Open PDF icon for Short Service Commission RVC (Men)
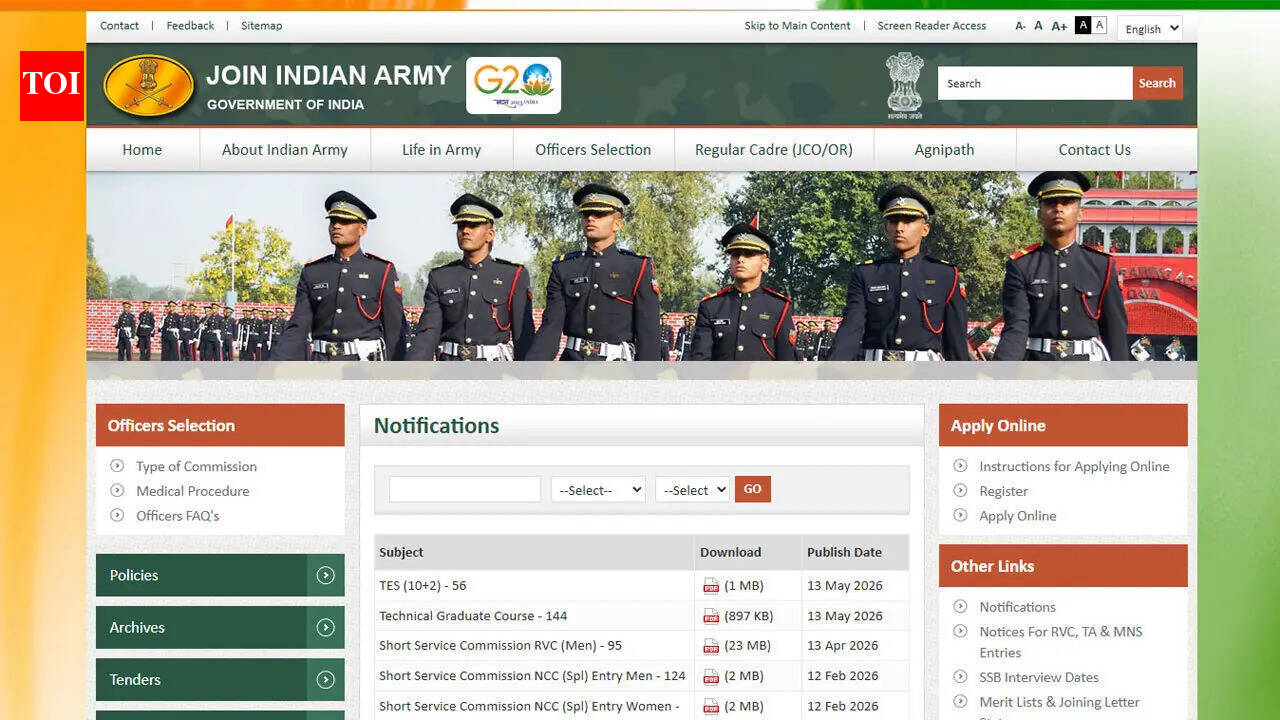1280x720 pixels. point(711,646)
